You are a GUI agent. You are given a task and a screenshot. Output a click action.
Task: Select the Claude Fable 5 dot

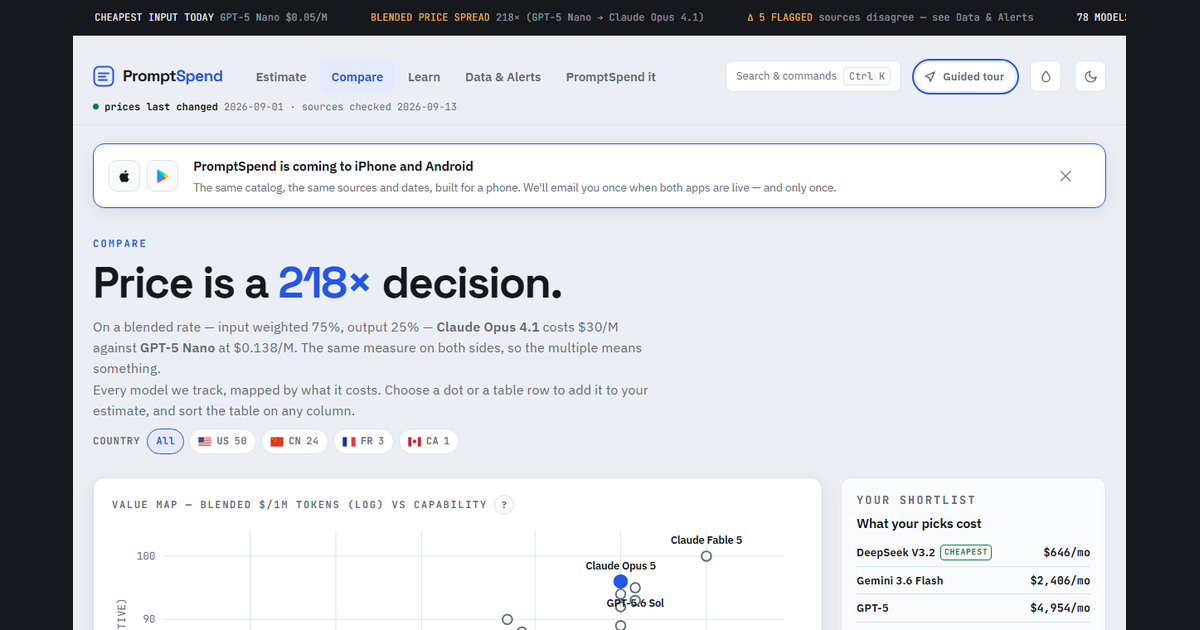(x=706, y=556)
